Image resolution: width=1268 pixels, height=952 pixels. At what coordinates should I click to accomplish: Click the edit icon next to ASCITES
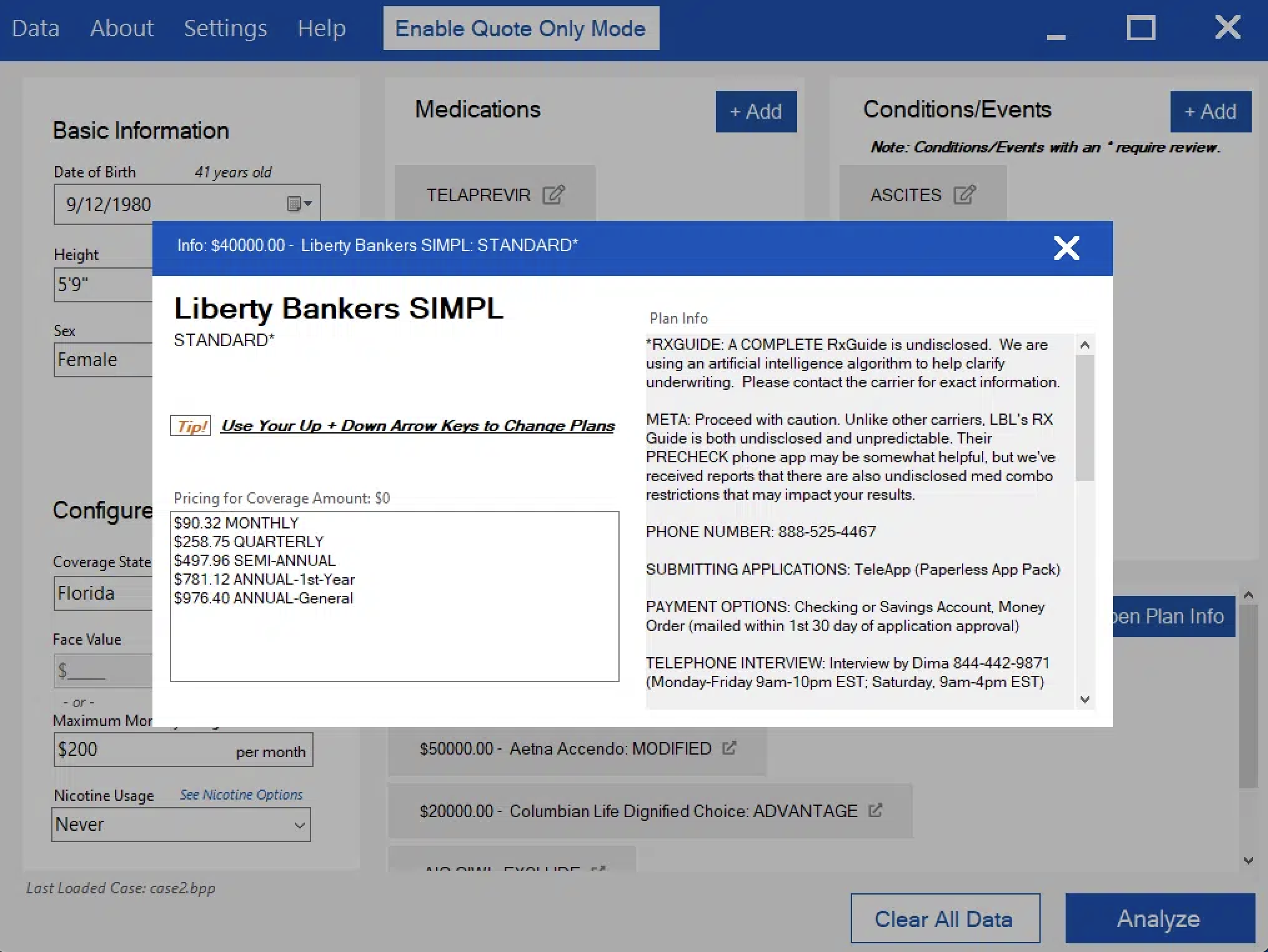click(964, 195)
